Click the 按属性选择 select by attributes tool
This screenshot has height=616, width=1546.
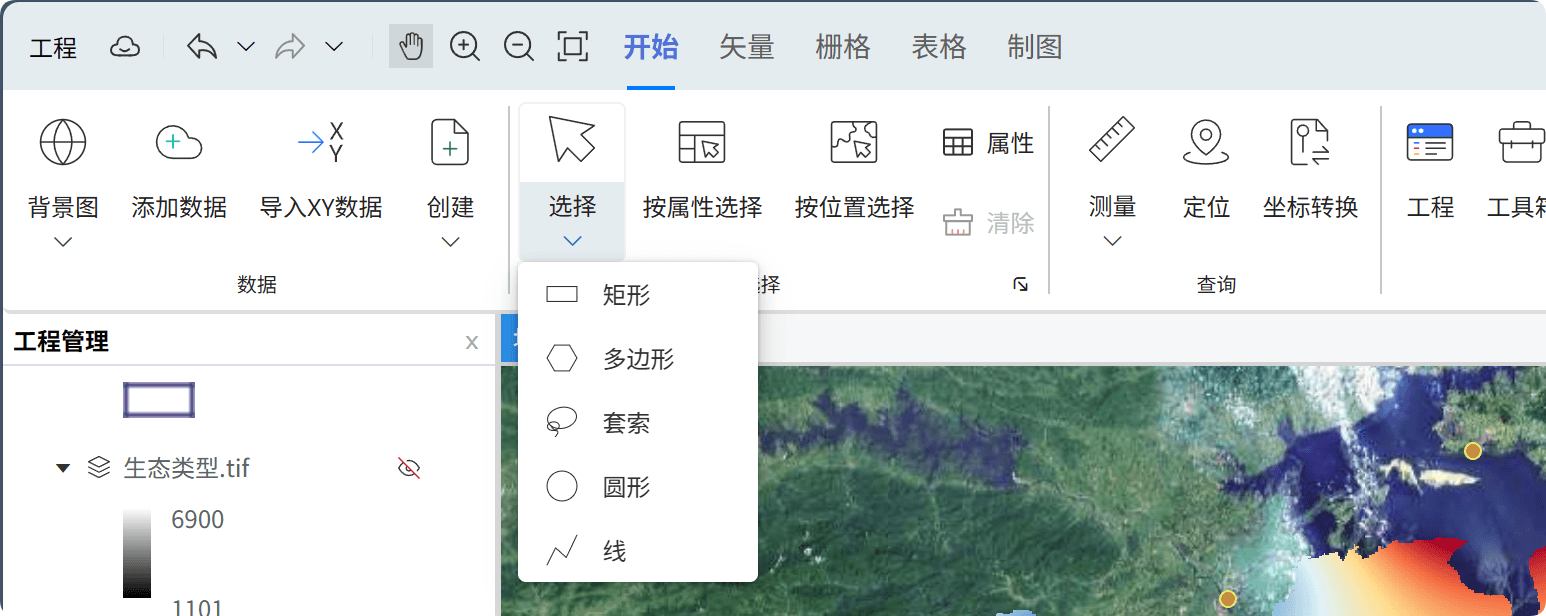[x=701, y=170]
